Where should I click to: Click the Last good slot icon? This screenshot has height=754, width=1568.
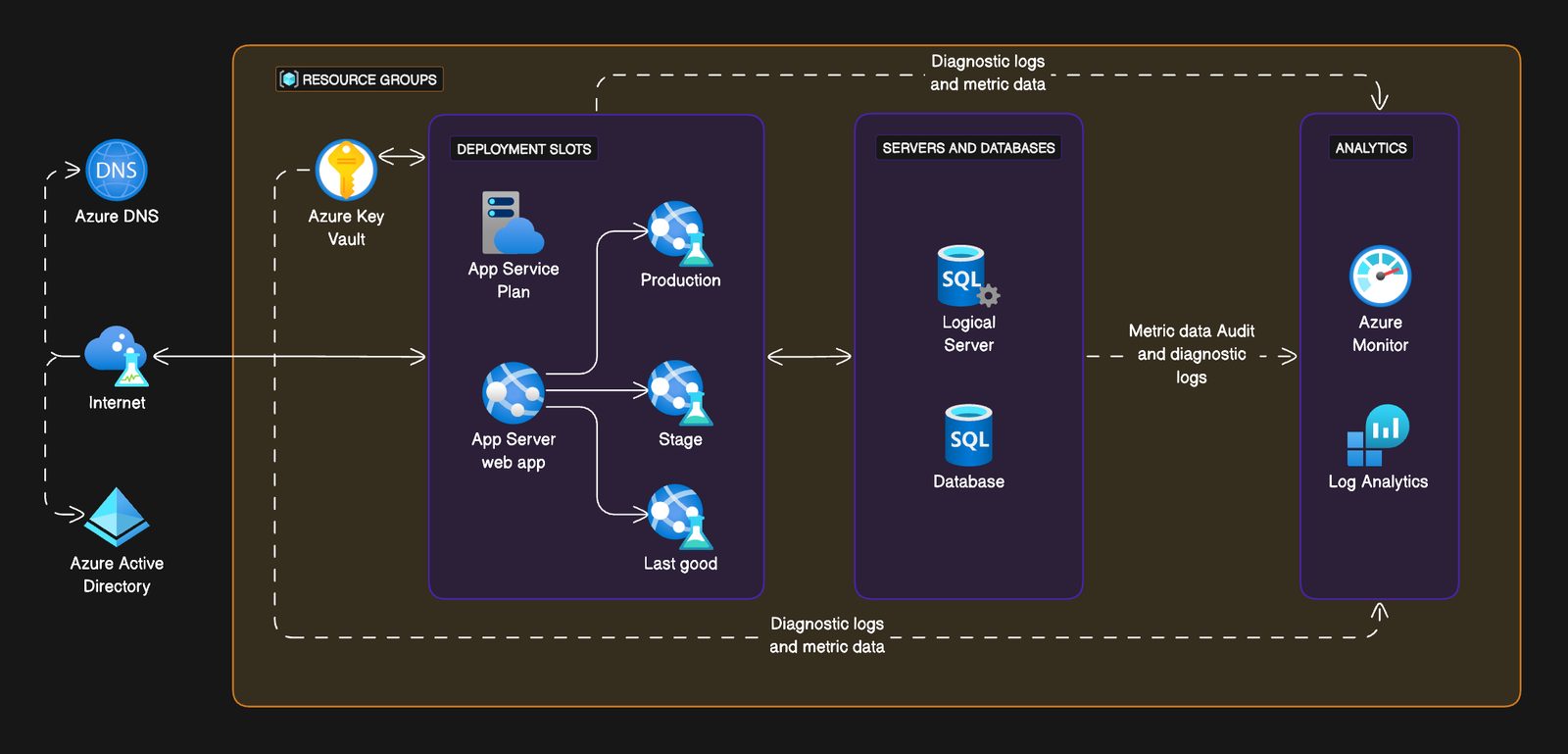680,516
